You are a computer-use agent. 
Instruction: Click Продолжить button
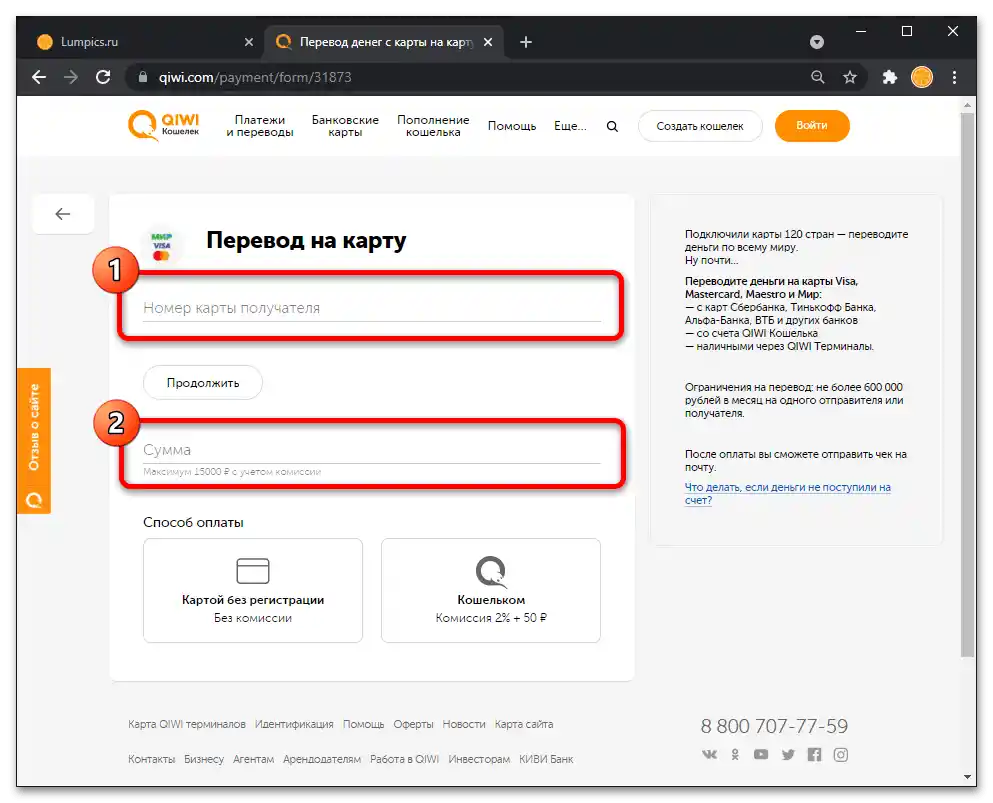203,383
